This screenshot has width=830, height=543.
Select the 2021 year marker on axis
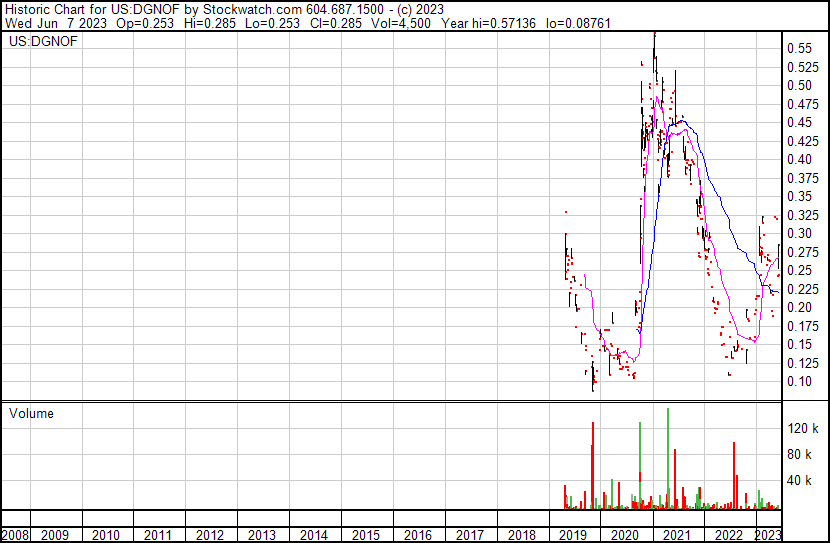click(677, 535)
